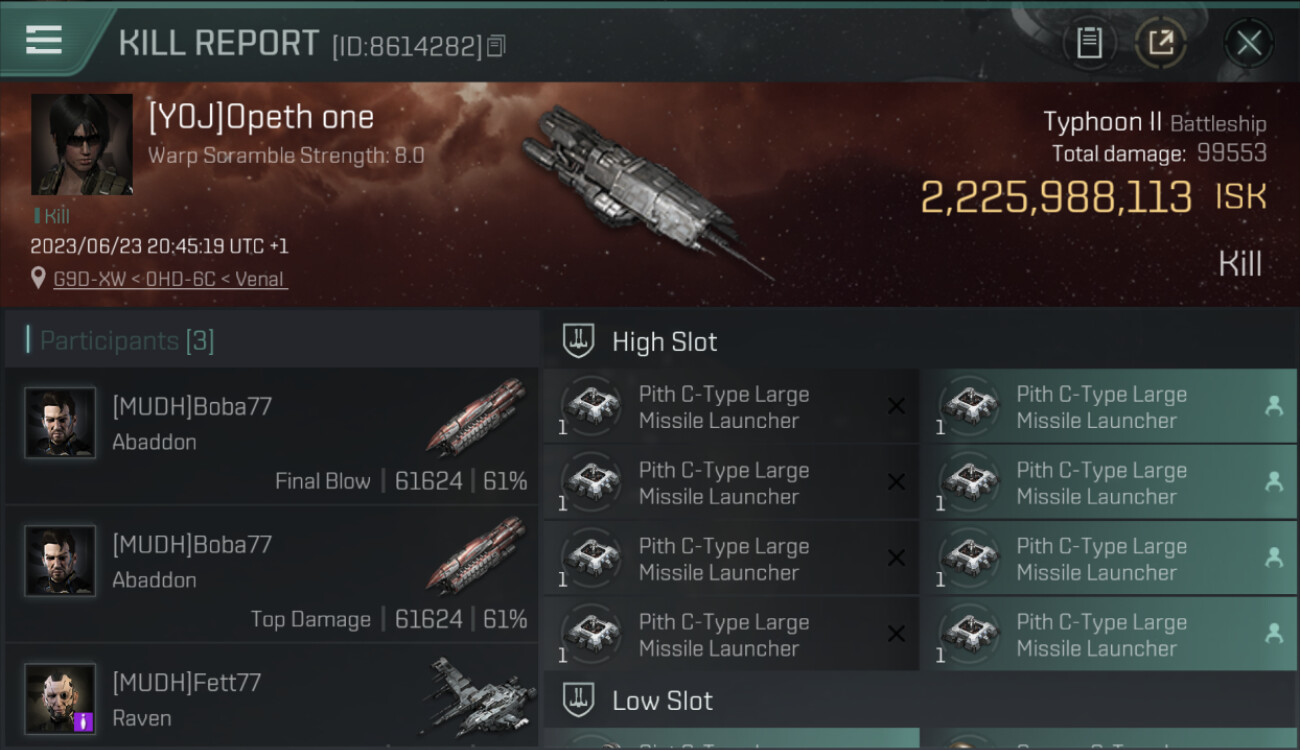The image size is (1300, 750).
Task: Select Boba77's Top Damage entry
Action: click(x=271, y=575)
